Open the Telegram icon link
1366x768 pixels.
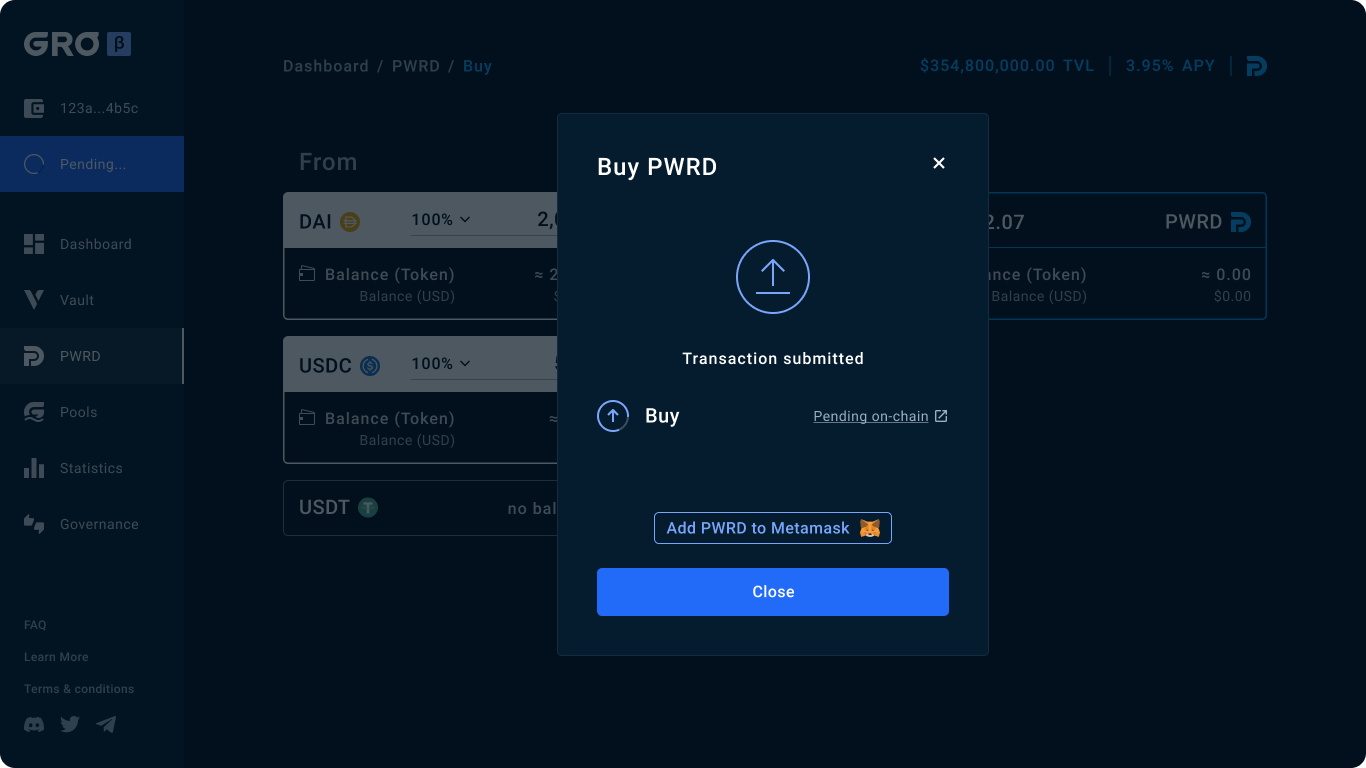tap(106, 724)
